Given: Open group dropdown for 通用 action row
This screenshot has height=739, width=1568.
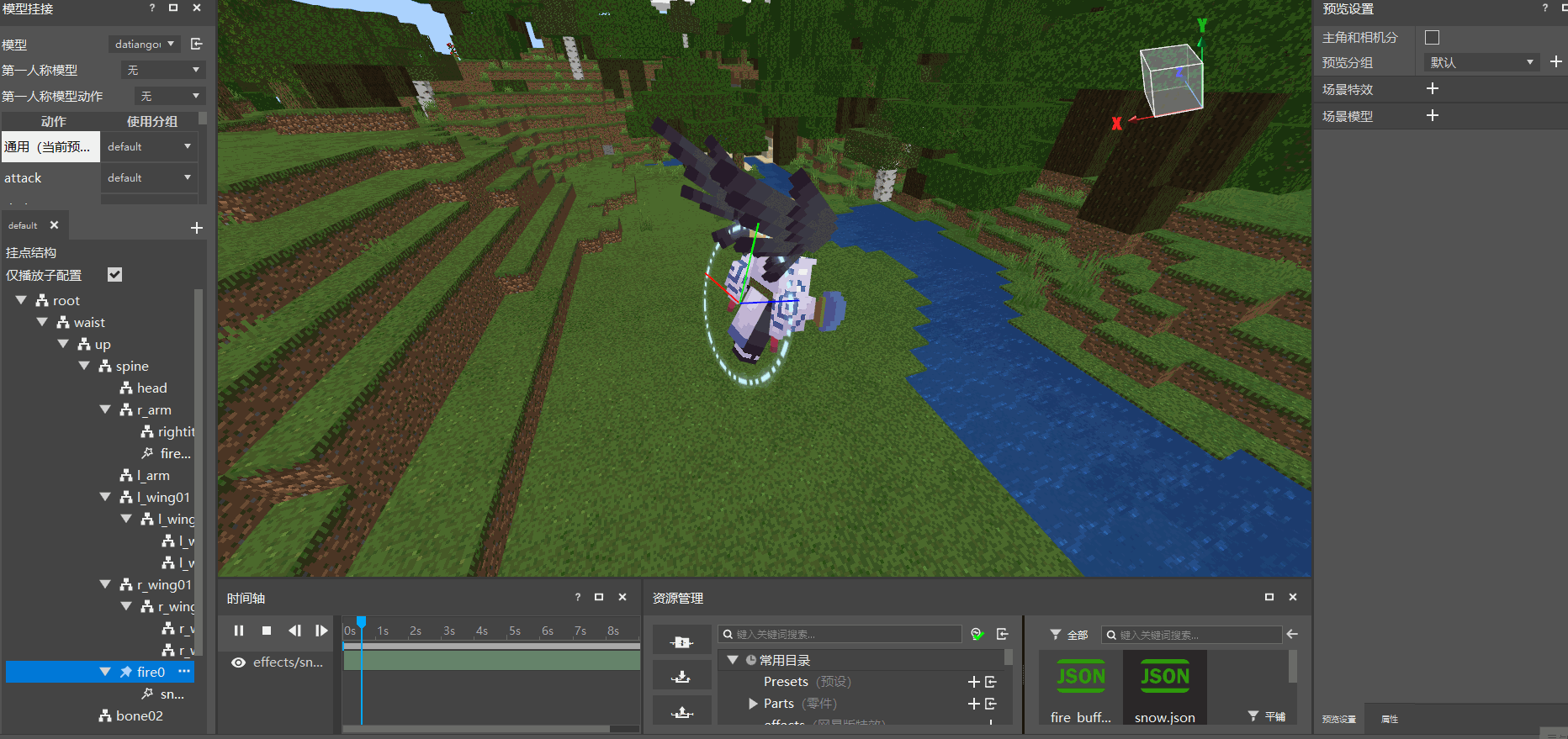Looking at the screenshot, I should pyautogui.click(x=150, y=146).
